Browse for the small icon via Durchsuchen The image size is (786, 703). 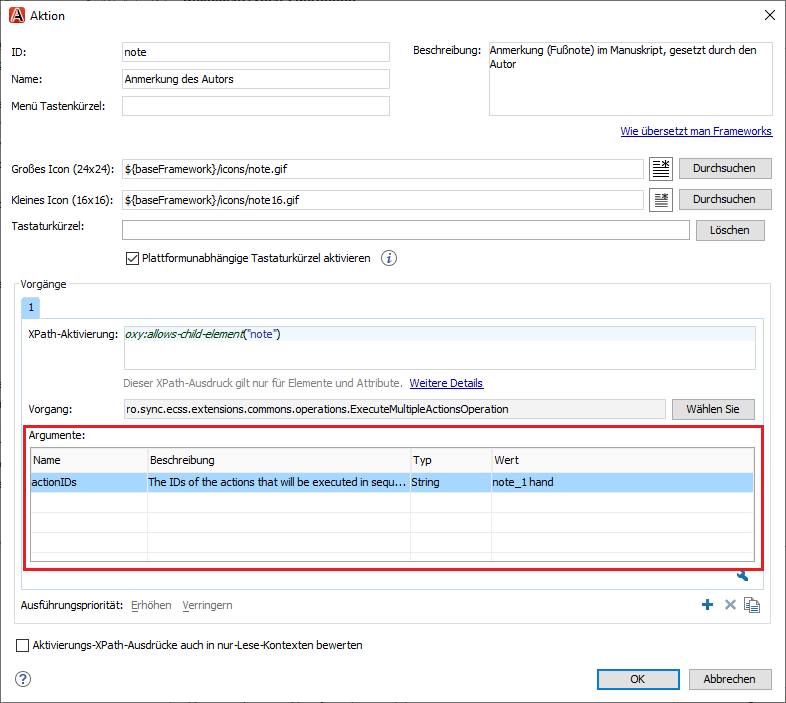[x=725, y=200]
